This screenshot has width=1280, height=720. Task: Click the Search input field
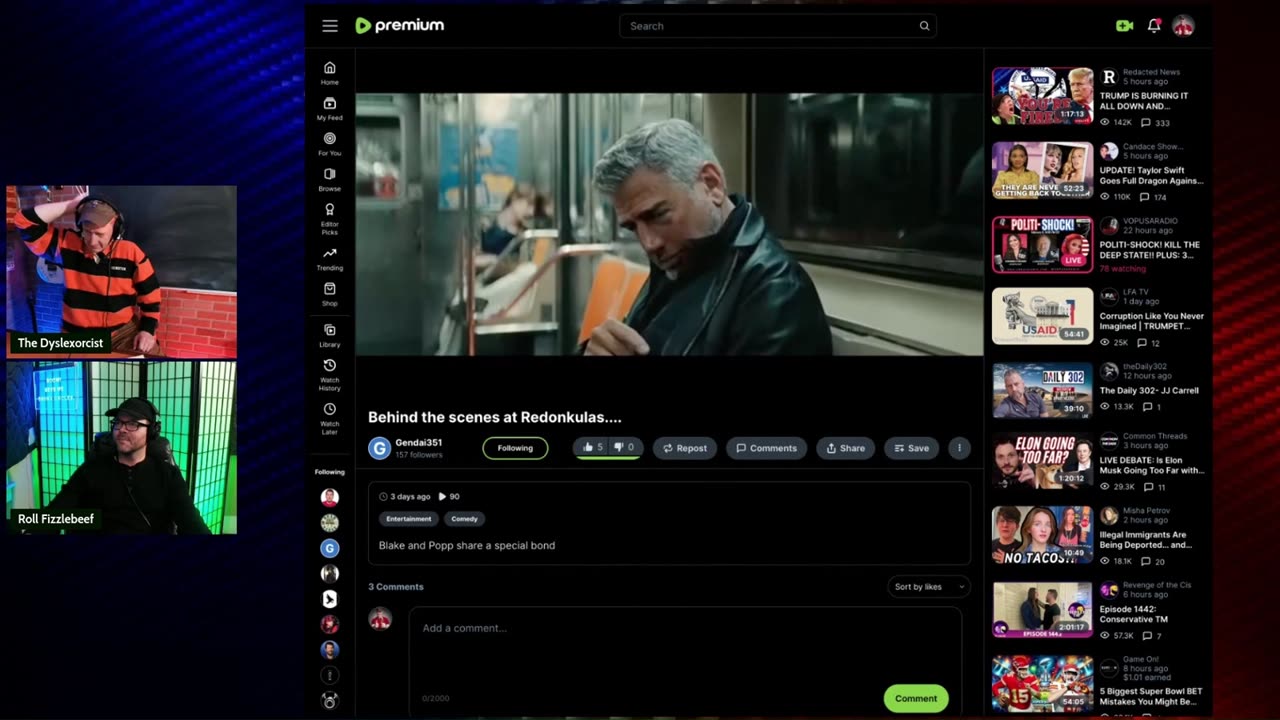pyautogui.click(x=777, y=26)
